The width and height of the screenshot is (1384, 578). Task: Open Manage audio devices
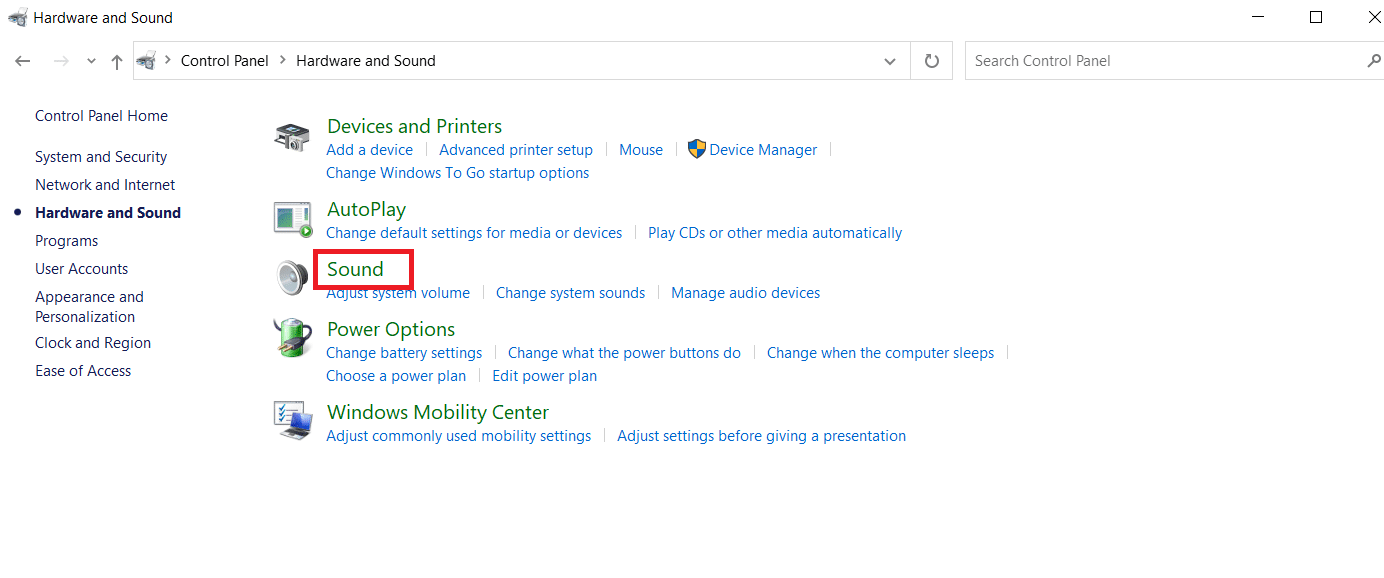(745, 293)
